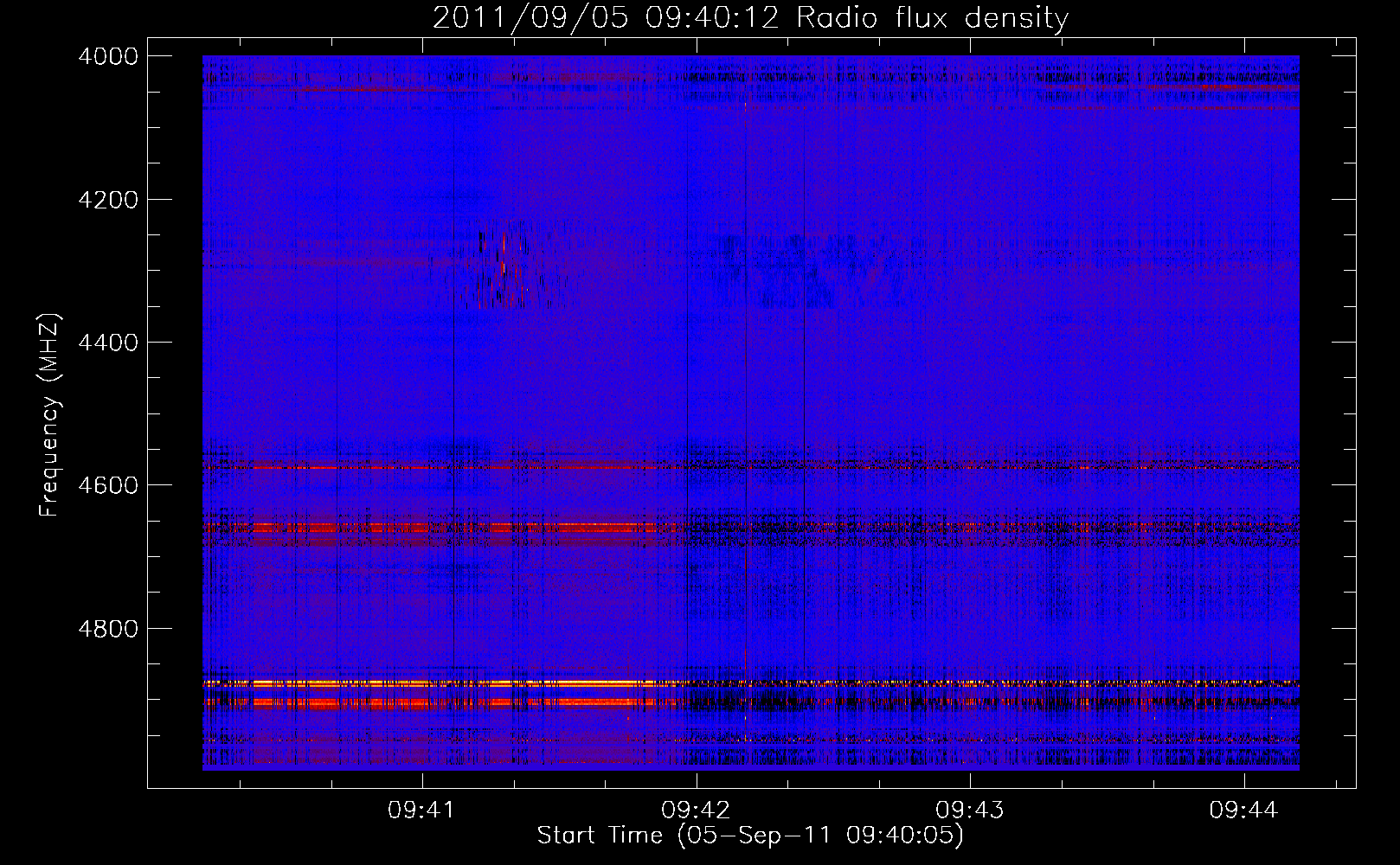Click the '09:43' time axis label
Screen dimensions: 1400x865
coord(970,811)
